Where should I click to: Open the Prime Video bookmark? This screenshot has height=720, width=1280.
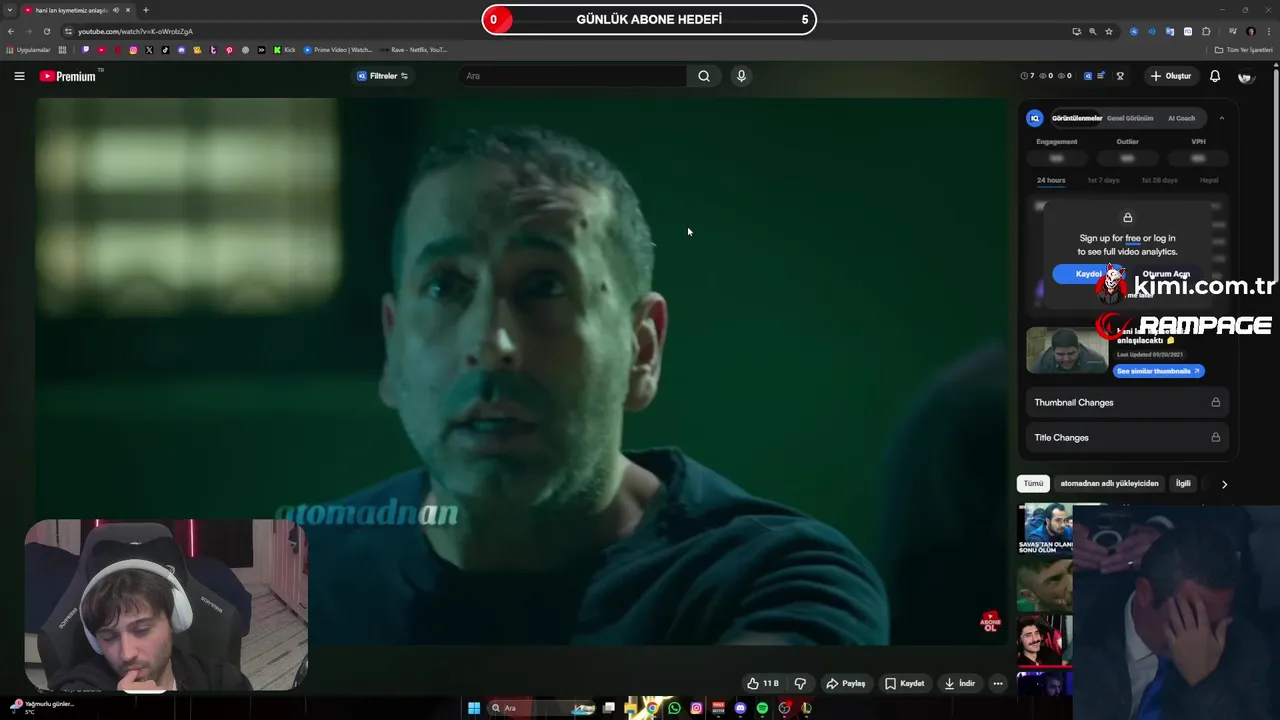[338, 49]
